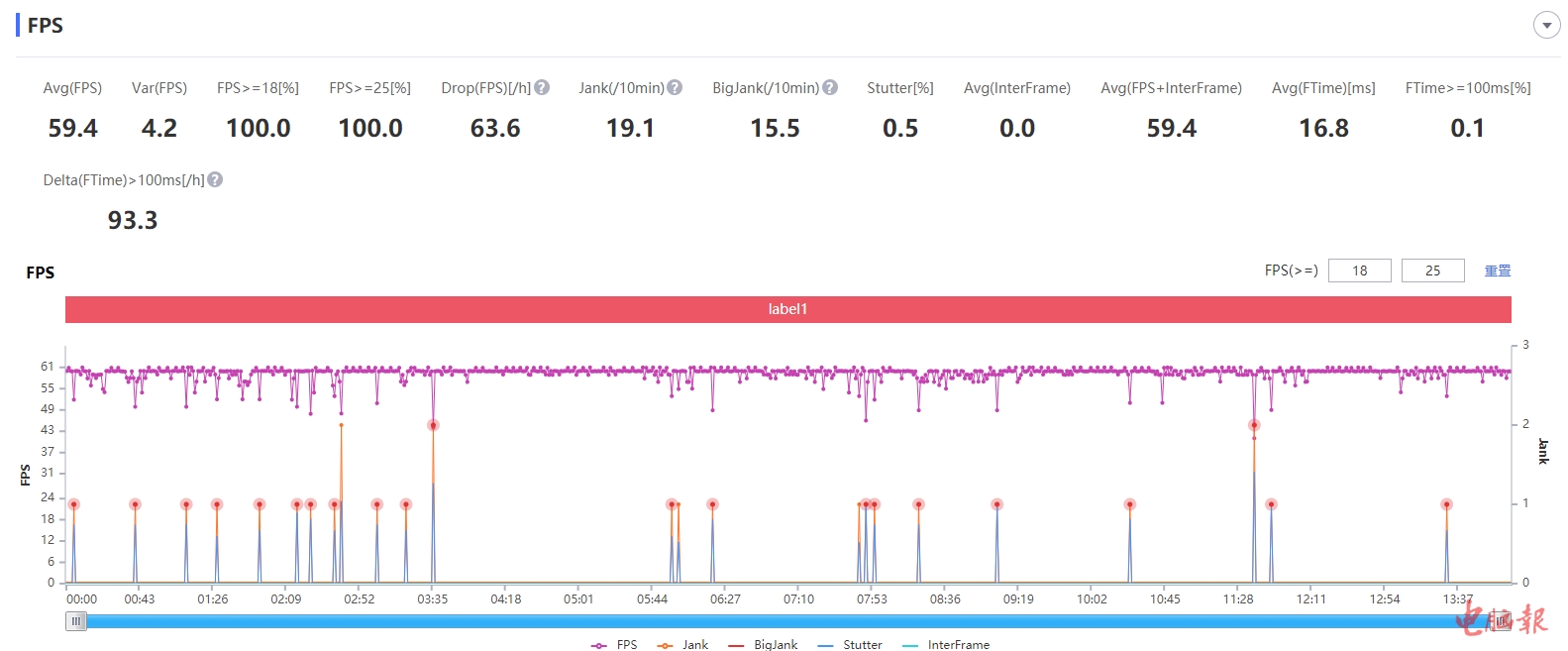The width and height of the screenshot is (1568, 651).
Task: Click help icon beside Drop(FPS)[/h]
Action: pos(542,87)
